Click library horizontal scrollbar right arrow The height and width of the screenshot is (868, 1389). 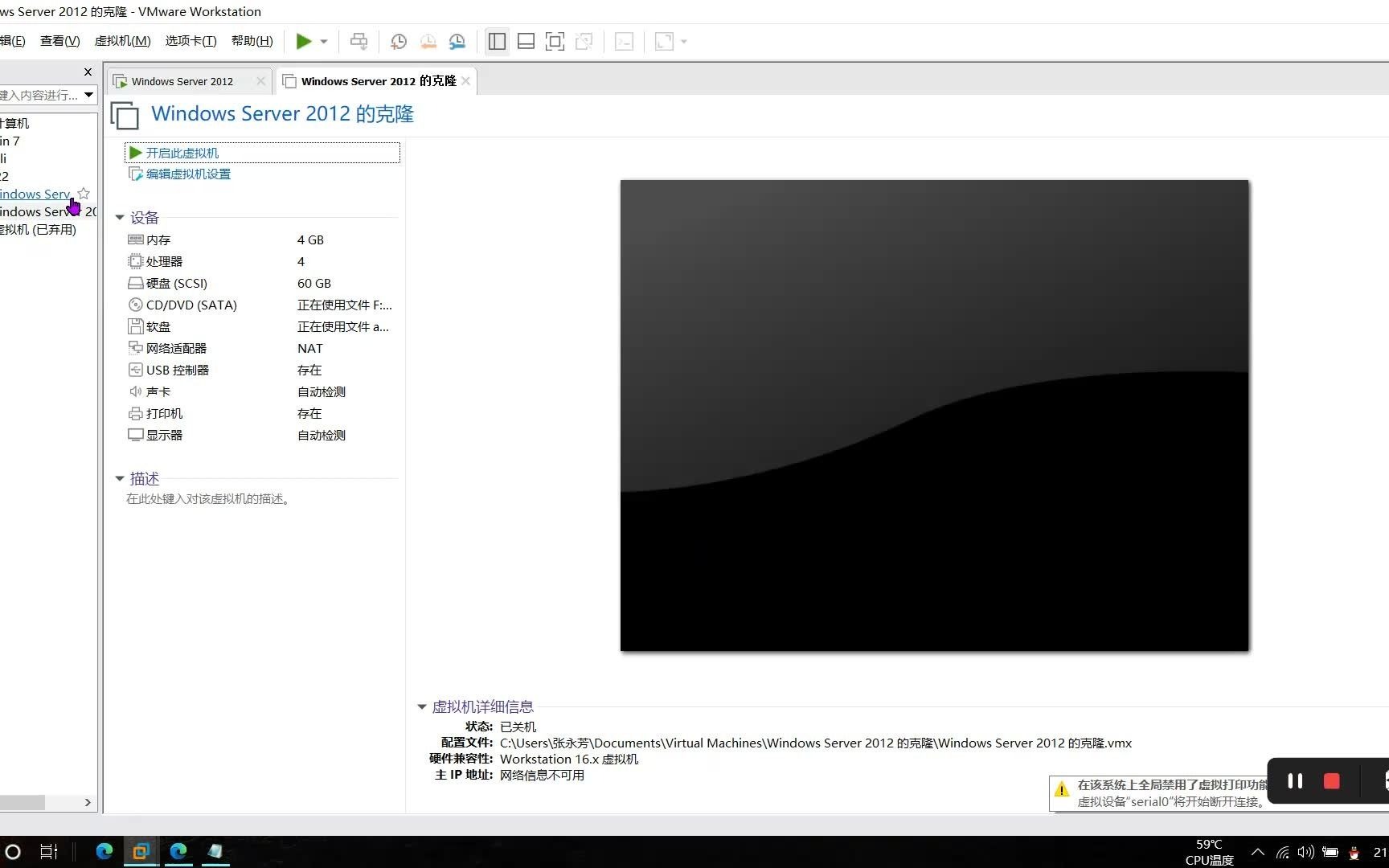point(88,803)
